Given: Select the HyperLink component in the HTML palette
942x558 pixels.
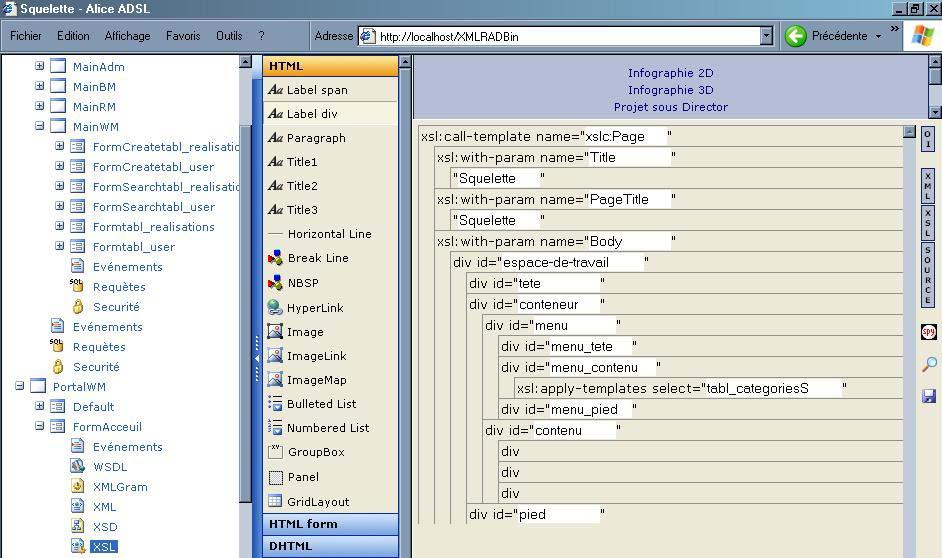Looking at the screenshot, I should pyautogui.click(x=315, y=308).
